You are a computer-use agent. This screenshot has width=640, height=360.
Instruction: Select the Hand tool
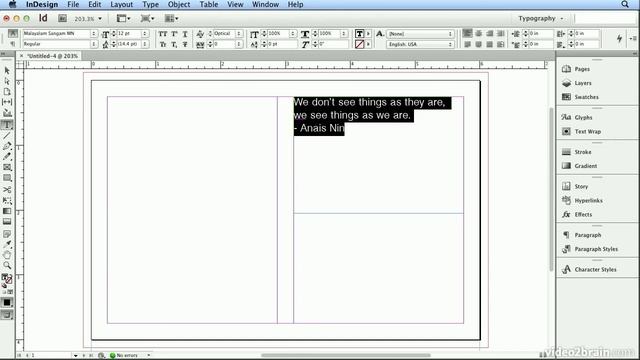pos(7,255)
